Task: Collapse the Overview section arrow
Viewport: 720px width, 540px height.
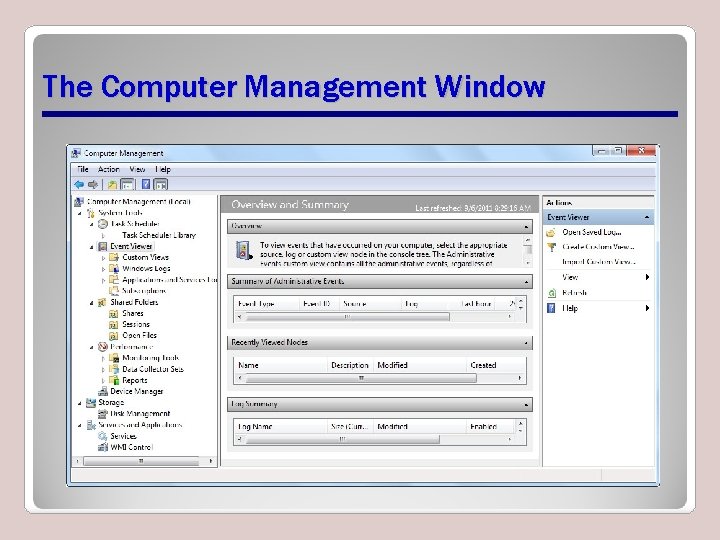Action: [x=526, y=226]
